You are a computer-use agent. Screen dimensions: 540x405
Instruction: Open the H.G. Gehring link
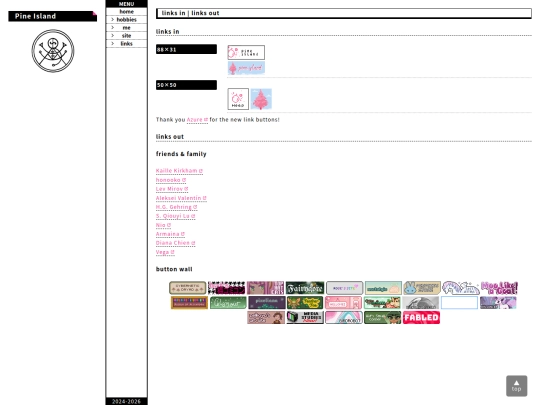click(176, 207)
